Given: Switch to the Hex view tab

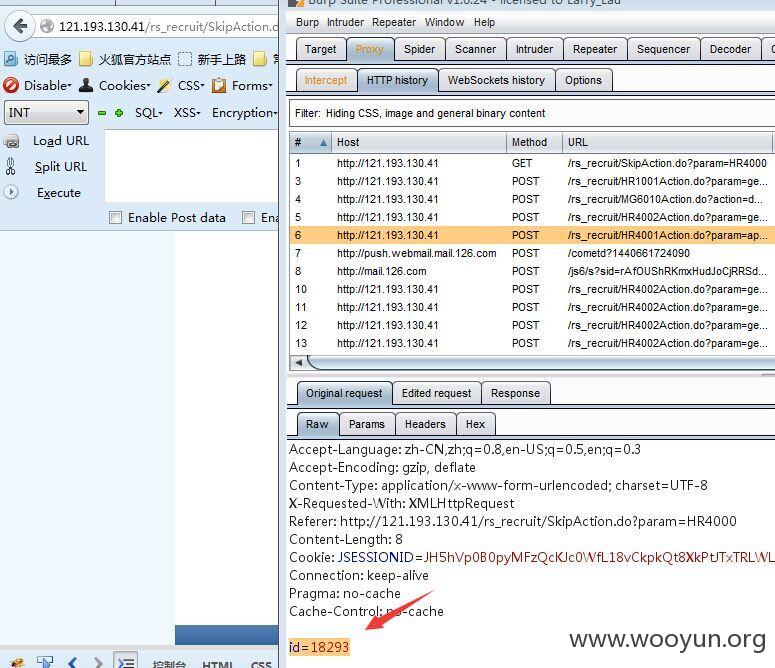Looking at the screenshot, I should [x=475, y=424].
